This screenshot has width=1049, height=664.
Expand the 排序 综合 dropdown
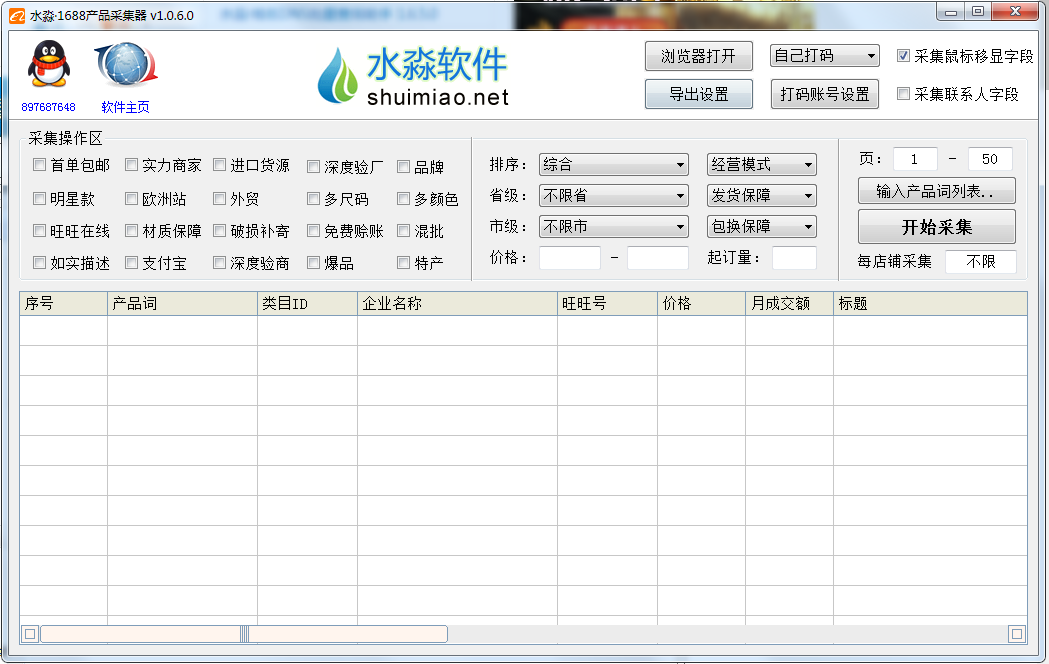613,164
